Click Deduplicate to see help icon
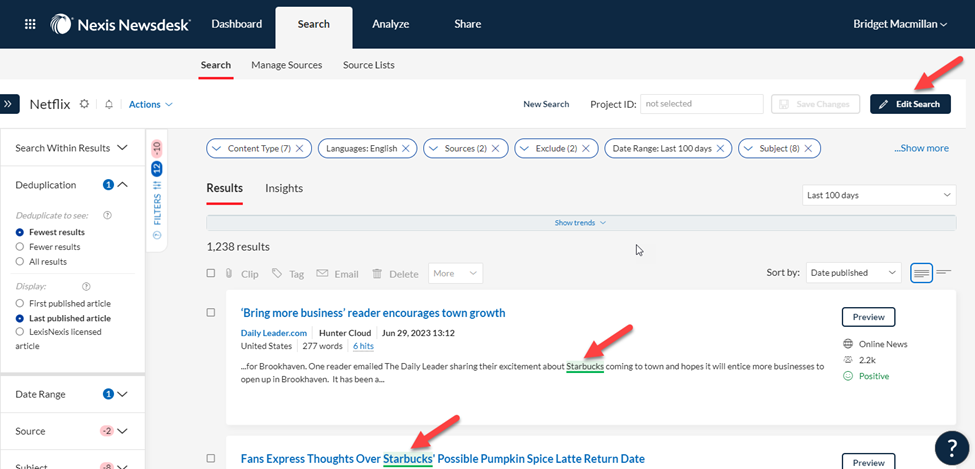 tap(107, 215)
